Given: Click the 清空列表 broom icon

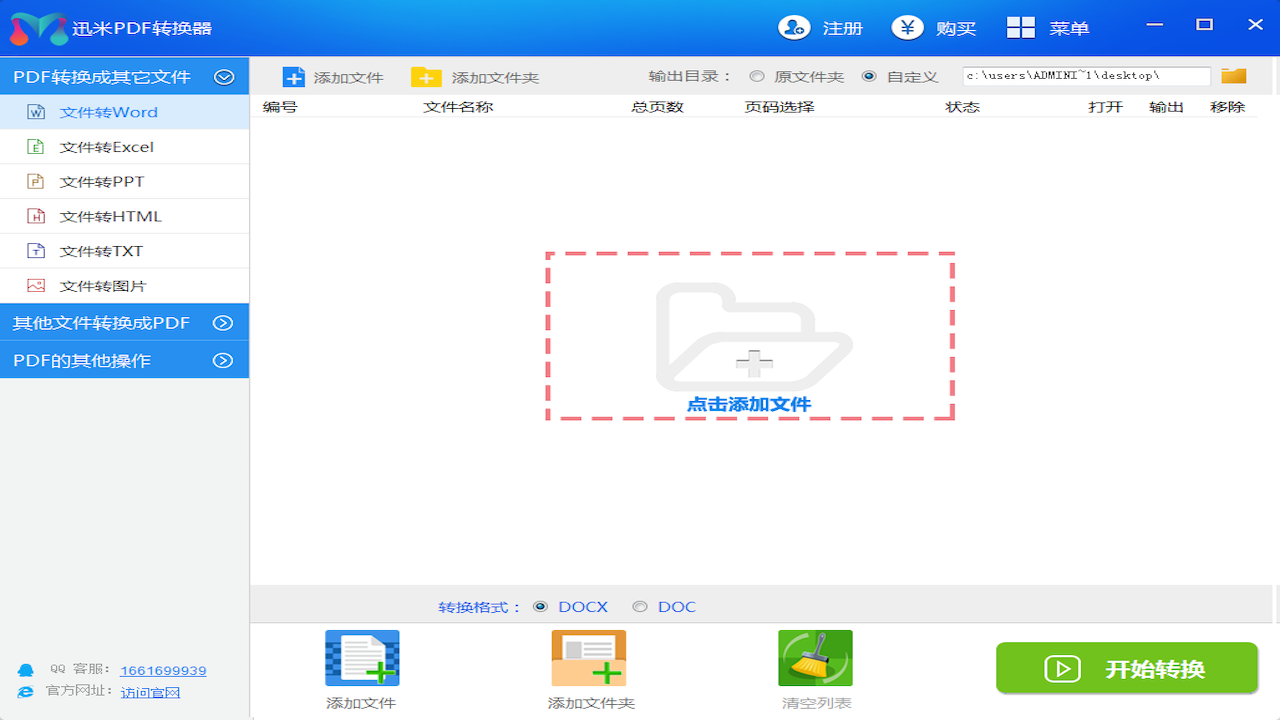Looking at the screenshot, I should point(815,658).
